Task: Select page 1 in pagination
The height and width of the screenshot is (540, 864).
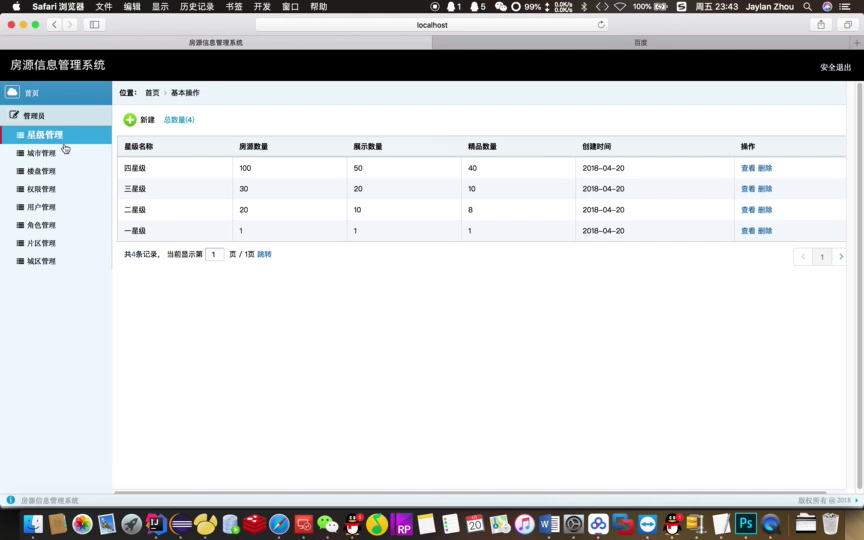Action: coord(822,257)
